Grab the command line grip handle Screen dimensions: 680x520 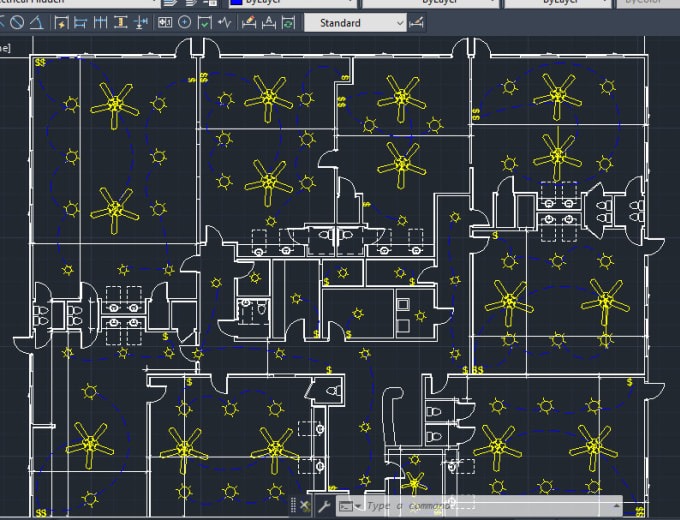click(x=294, y=505)
